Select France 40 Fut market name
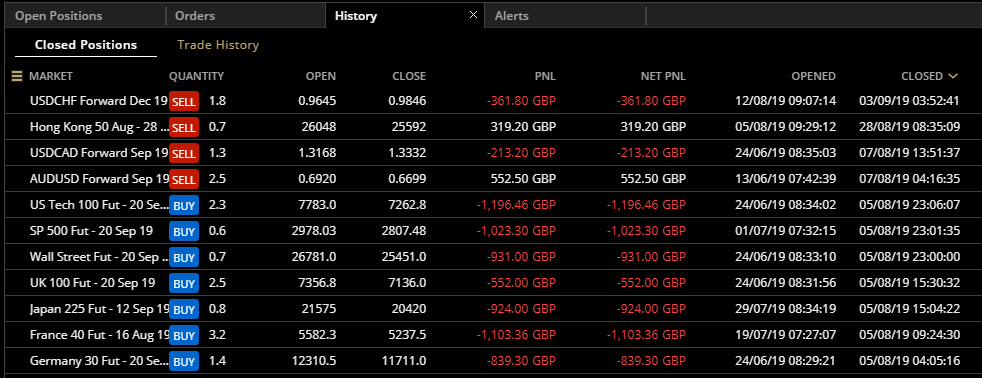 99,335
